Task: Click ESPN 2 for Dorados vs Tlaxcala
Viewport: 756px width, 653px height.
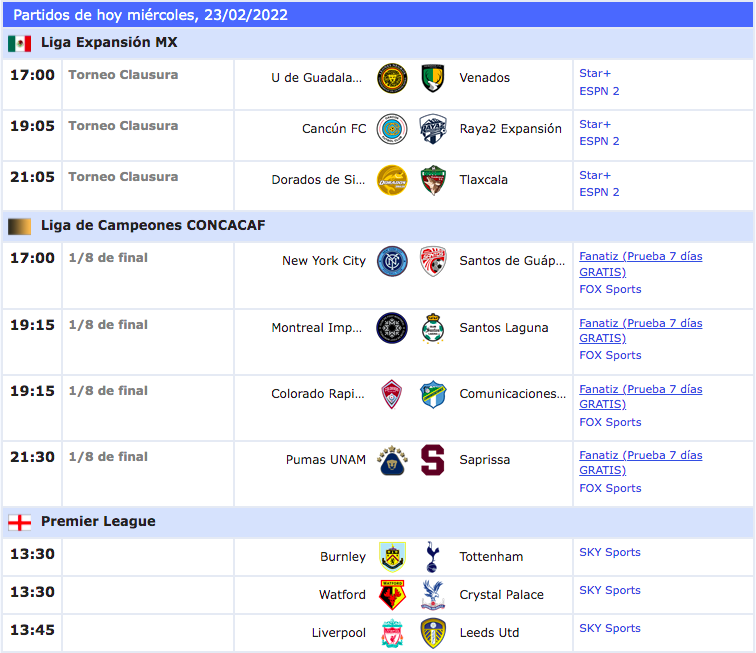Action: point(599,192)
